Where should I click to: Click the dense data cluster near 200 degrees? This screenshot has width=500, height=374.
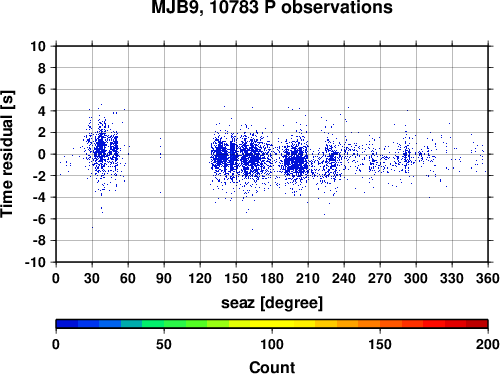click(296, 162)
